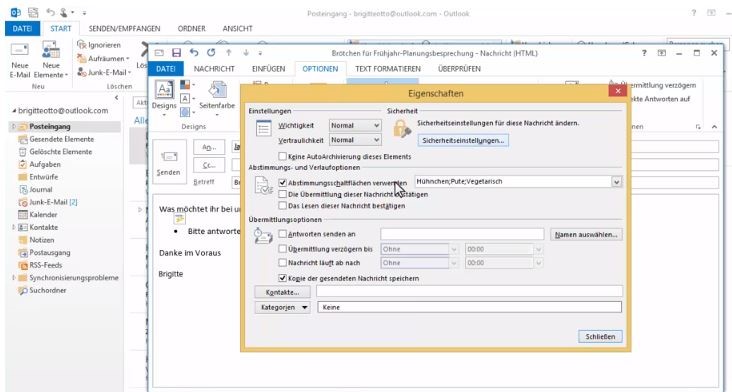Open the Kategorien dropdown button
Image resolution: width=732 pixels, height=392 pixels.
[282, 307]
